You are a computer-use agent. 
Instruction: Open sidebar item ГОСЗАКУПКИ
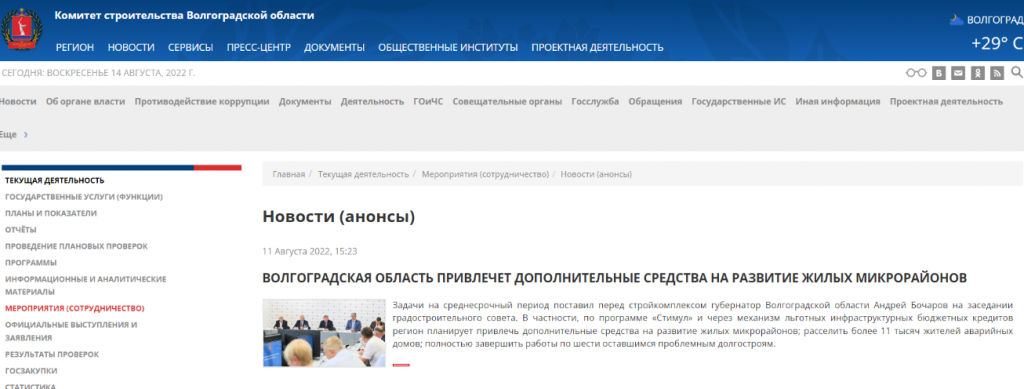pyautogui.click(x=31, y=371)
